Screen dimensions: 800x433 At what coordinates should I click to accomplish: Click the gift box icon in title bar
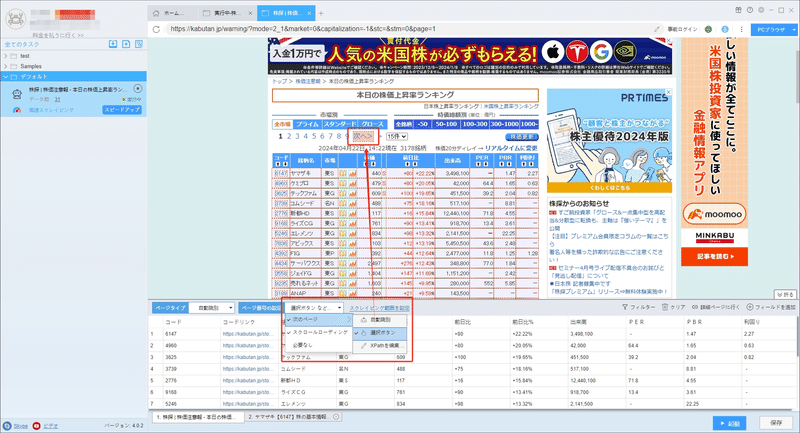(x=738, y=10)
